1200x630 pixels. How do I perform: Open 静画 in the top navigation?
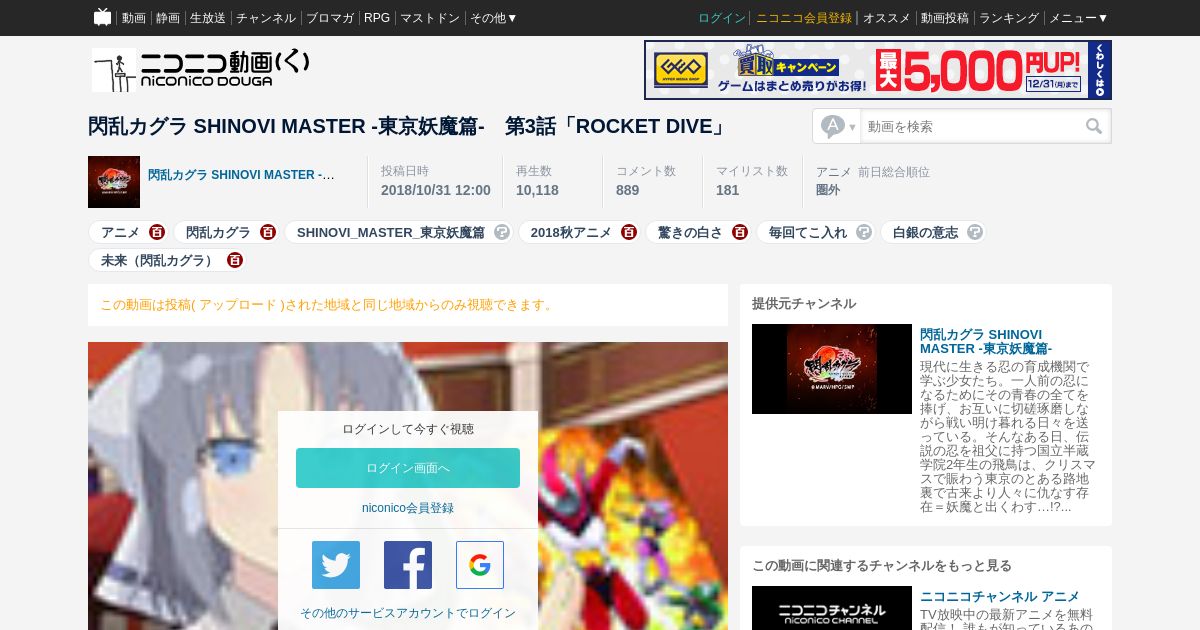click(x=168, y=18)
